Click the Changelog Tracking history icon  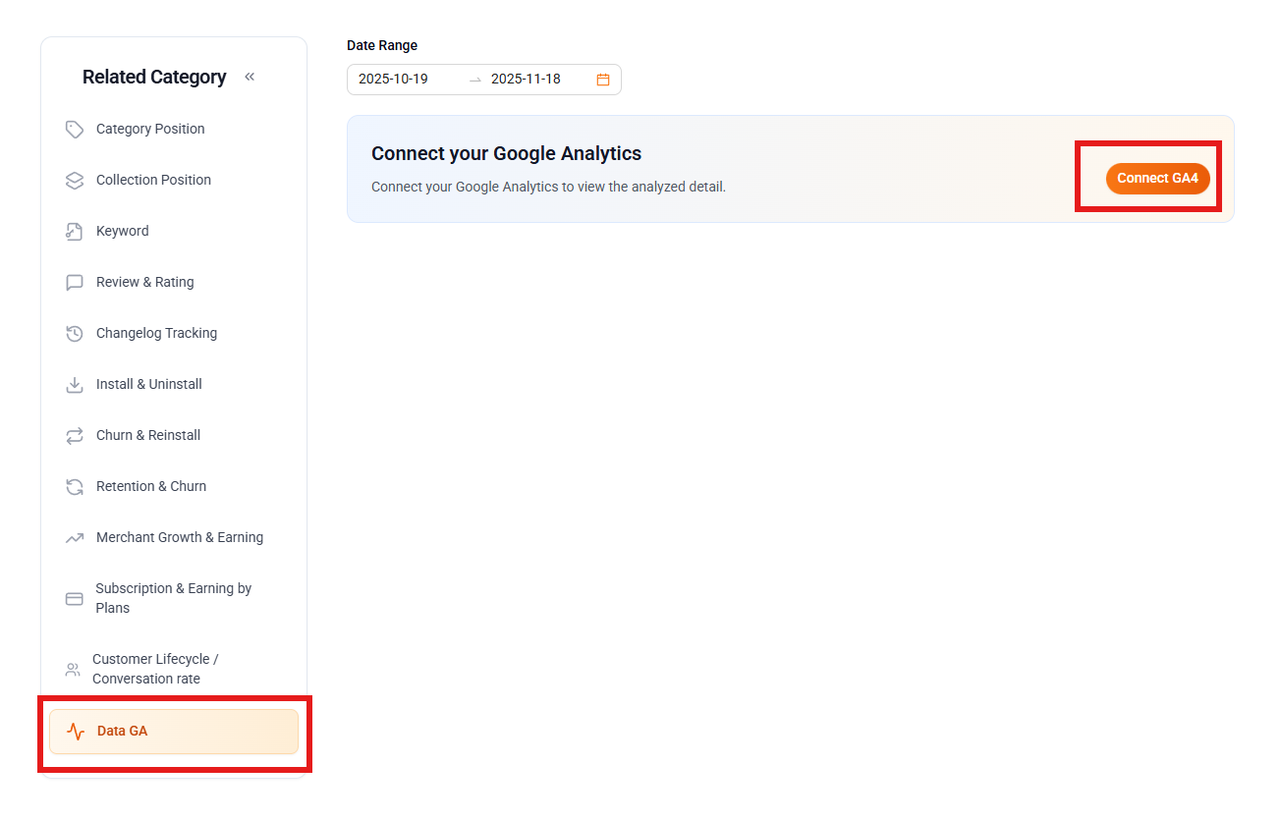tap(74, 333)
